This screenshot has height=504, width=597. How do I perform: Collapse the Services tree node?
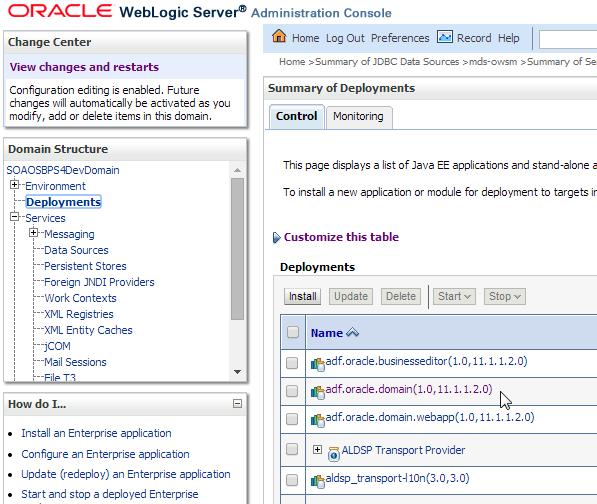click(14, 217)
